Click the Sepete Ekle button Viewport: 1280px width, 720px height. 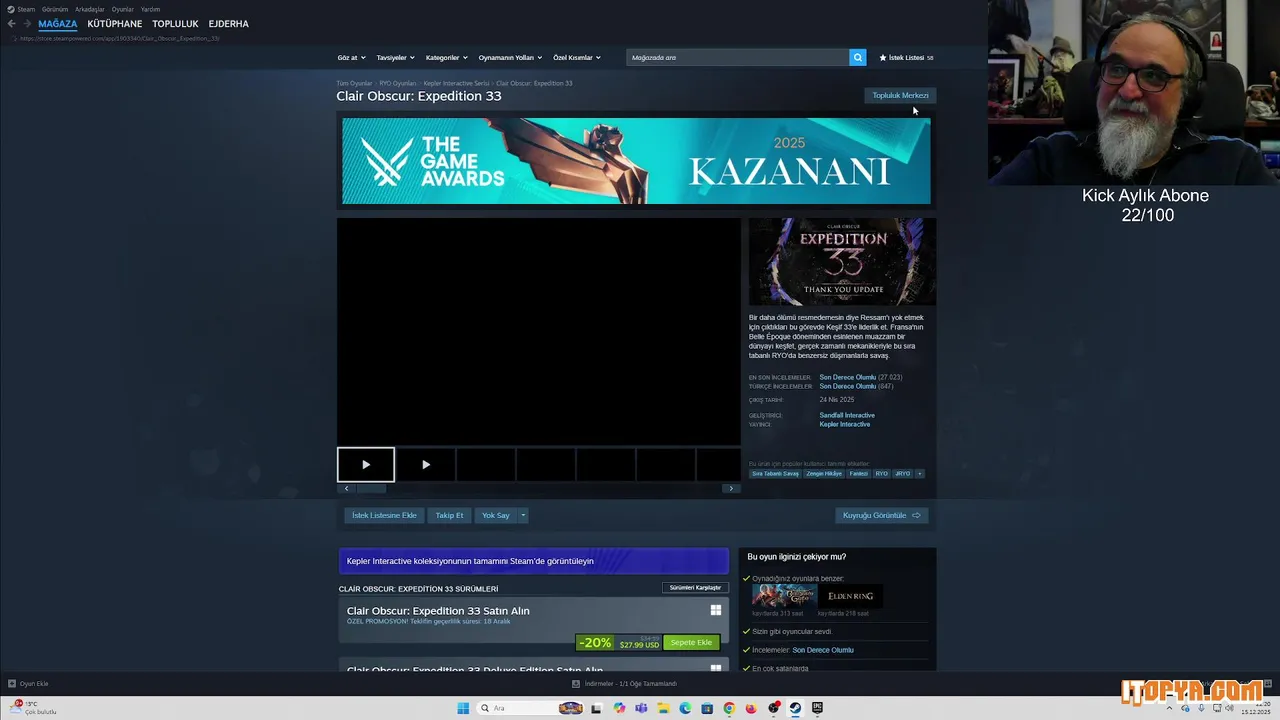691,643
